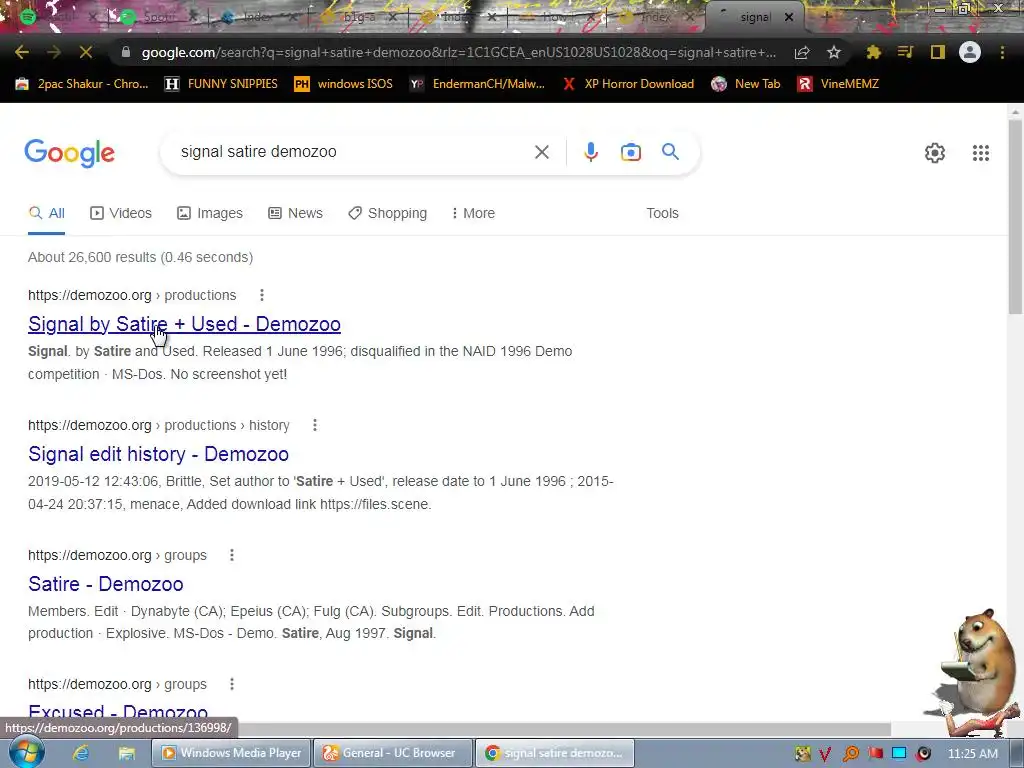
Task: Select the All results tab
Action: pos(46,214)
